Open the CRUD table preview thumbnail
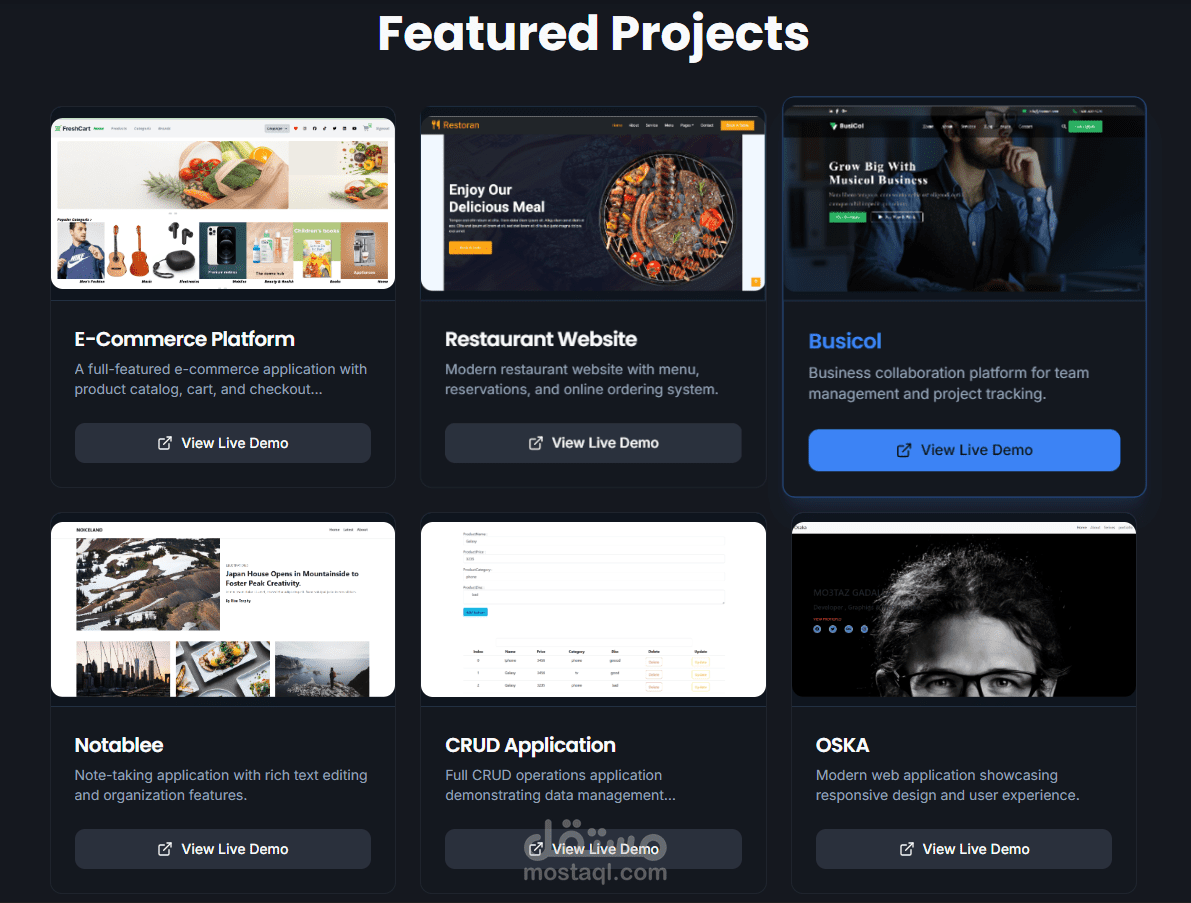The image size is (1191, 903). tap(593, 609)
